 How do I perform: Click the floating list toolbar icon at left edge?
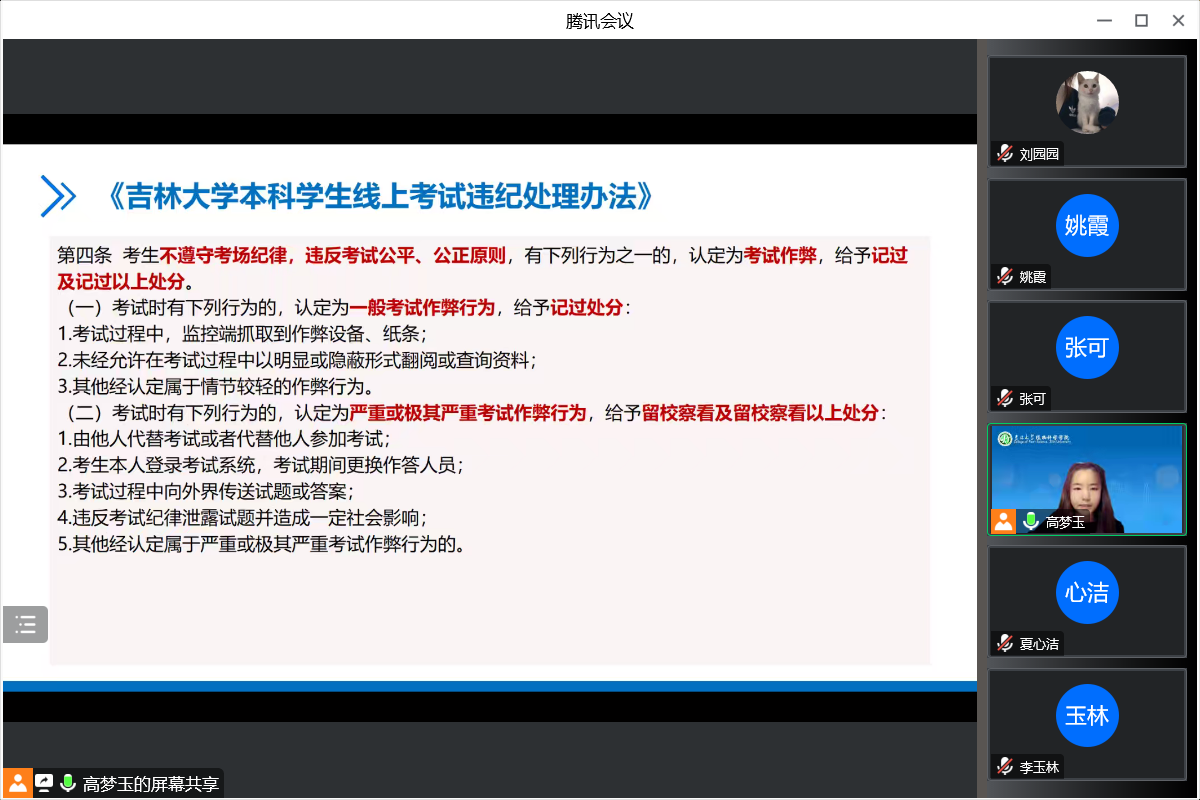[x=25, y=625]
